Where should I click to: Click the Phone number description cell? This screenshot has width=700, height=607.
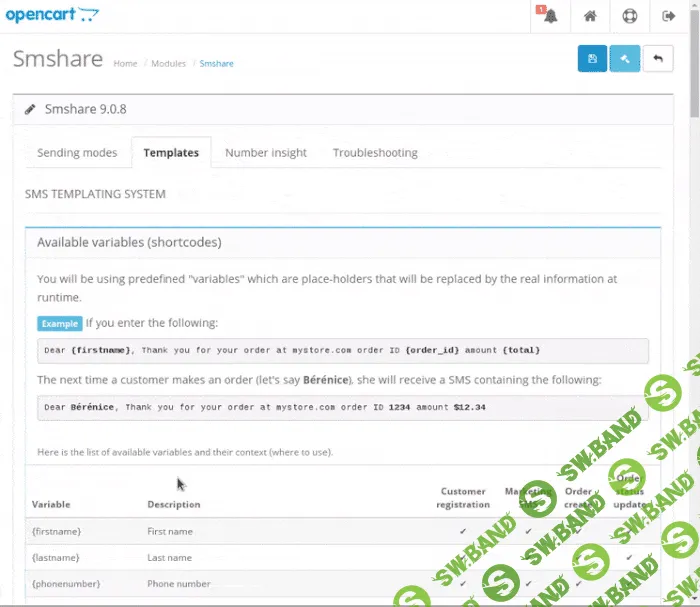coord(179,584)
